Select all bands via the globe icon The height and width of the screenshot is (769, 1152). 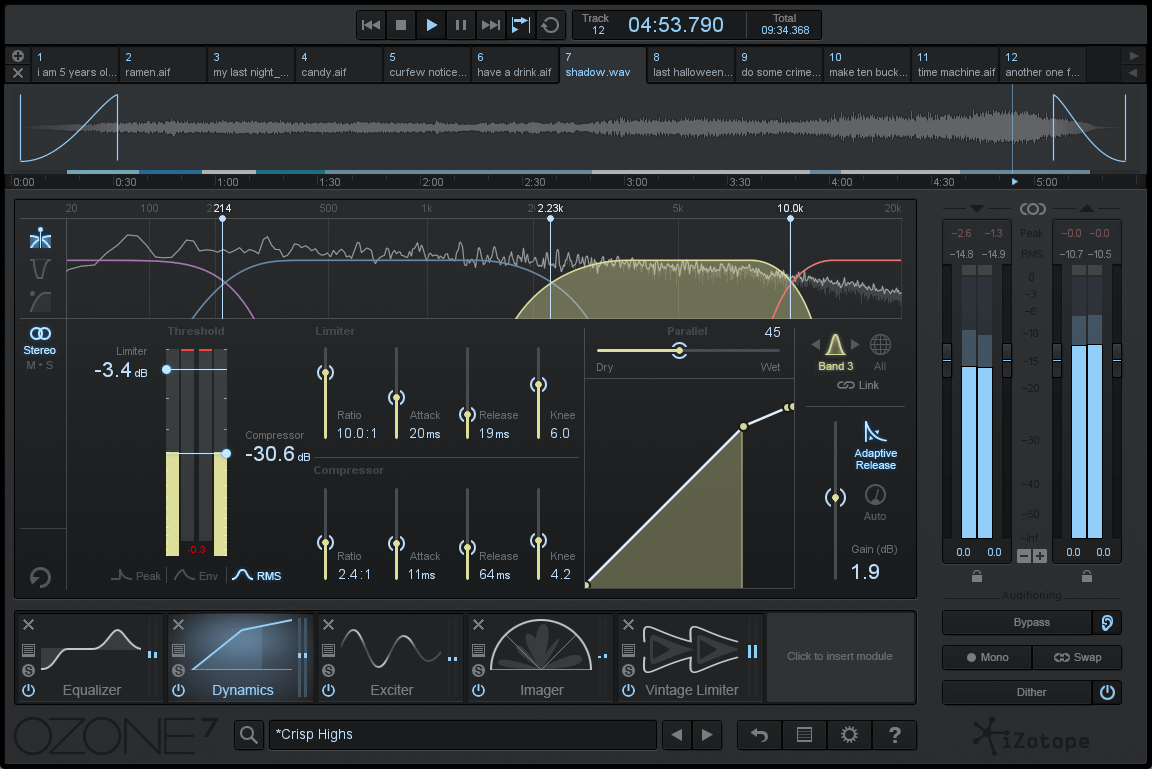click(879, 343)
